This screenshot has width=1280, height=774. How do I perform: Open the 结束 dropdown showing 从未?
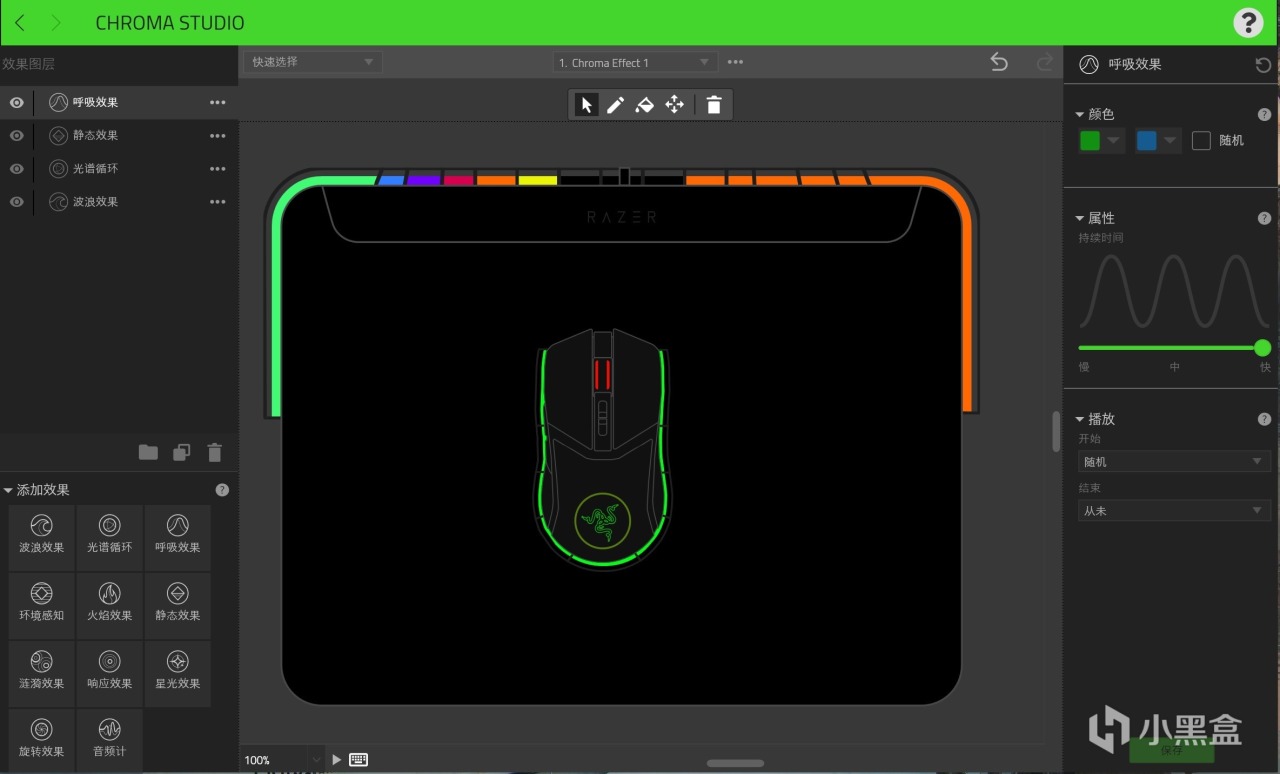(1174, 511)
